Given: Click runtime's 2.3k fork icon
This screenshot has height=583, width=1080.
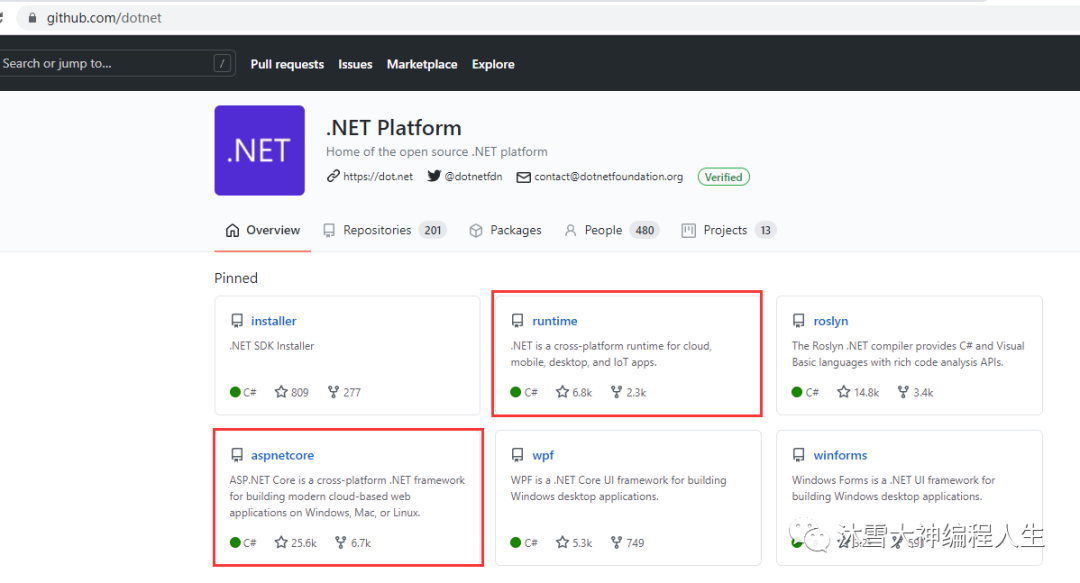Looking at the screenshot, I should click(616, 391).
